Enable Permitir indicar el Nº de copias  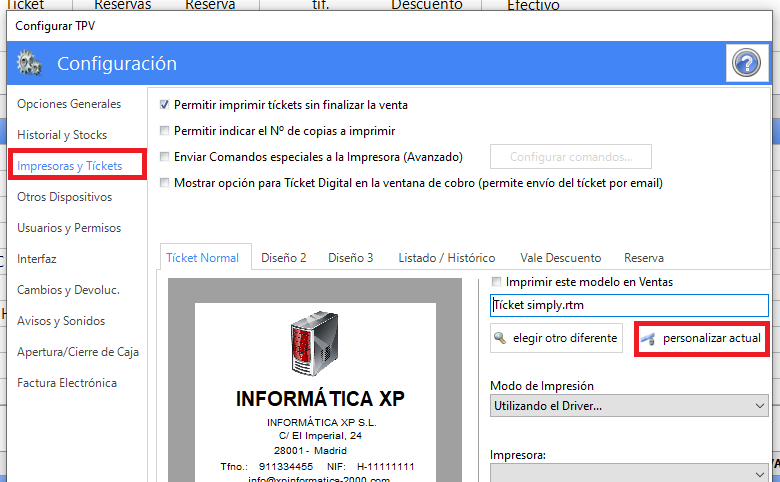(165, 131)
